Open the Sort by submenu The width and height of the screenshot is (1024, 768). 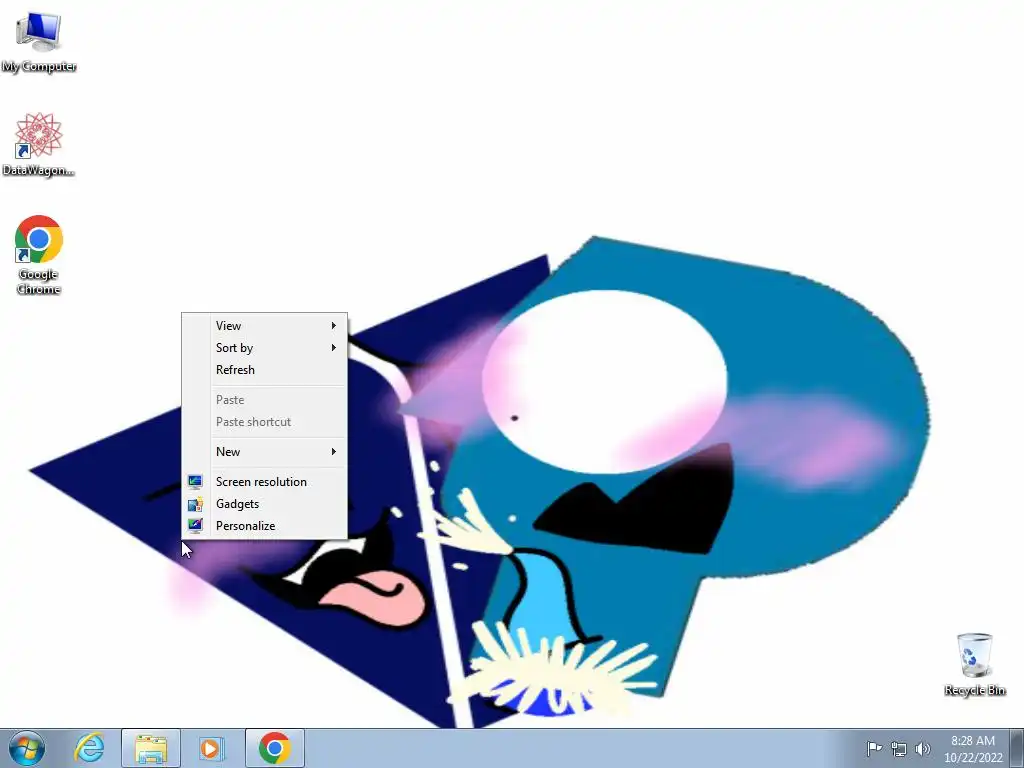[x=264, y=347]
